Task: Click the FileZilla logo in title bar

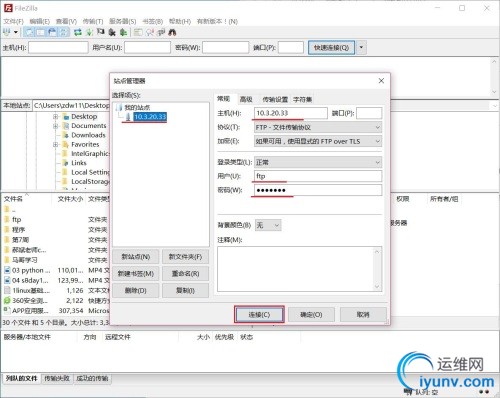Action: click(8, 8)
